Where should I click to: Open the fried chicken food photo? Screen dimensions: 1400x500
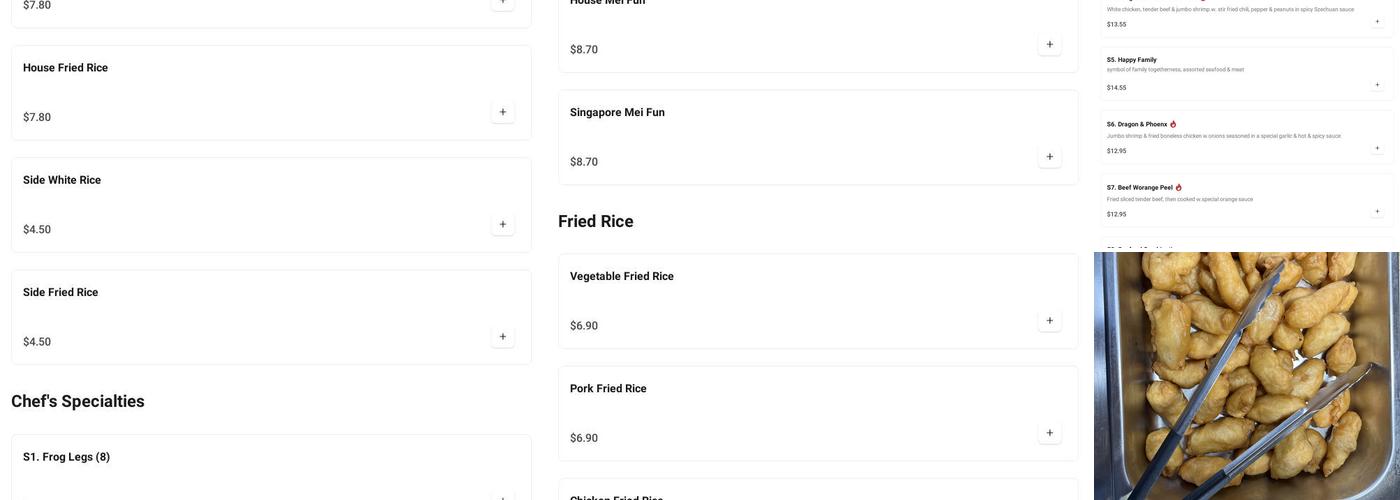coord(1246,376)
